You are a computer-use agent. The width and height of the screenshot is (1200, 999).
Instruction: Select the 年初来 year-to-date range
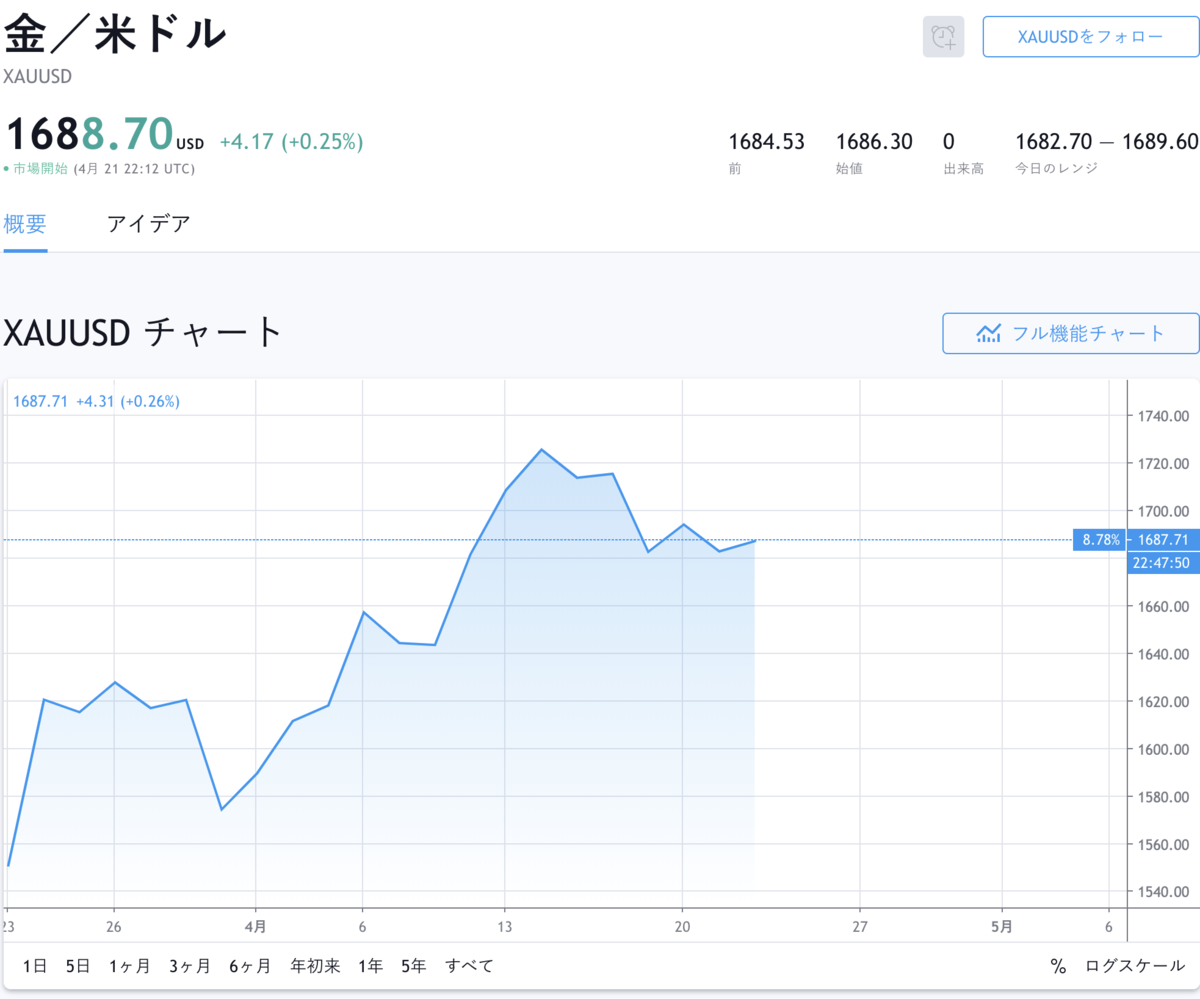tap(315, 966)
